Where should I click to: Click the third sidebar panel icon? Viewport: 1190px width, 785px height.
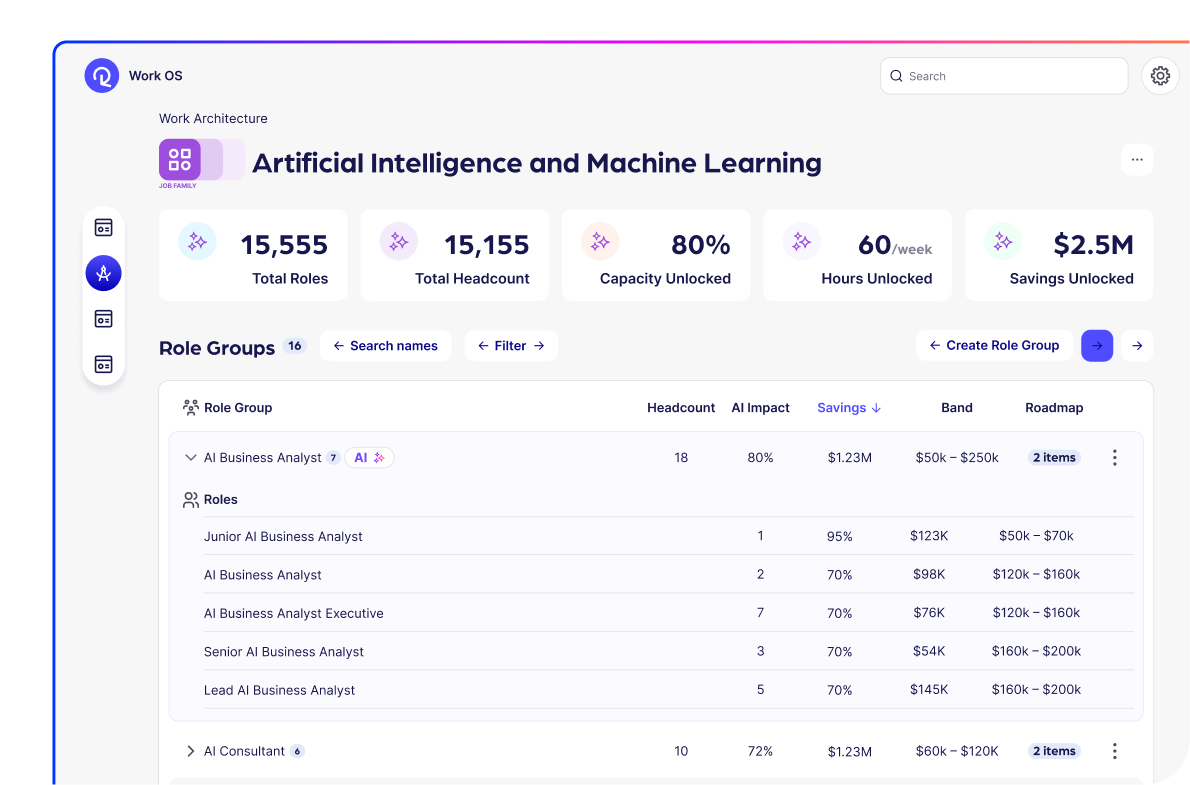104,319
